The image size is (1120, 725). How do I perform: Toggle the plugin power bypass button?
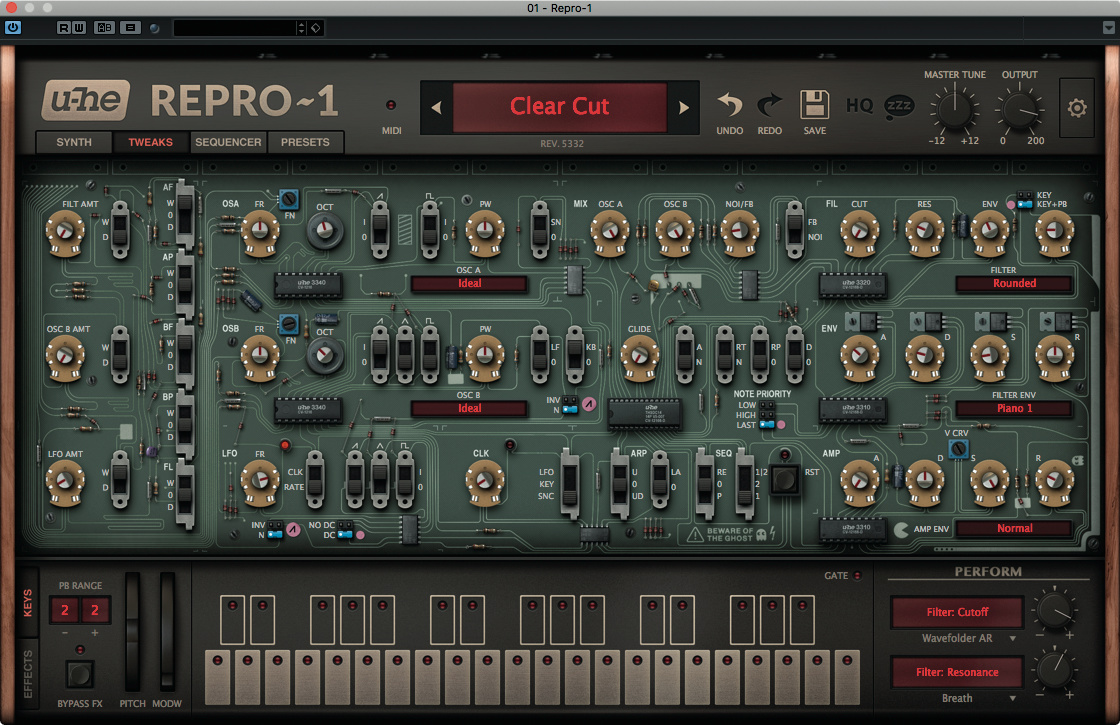(x=13, y=28)
